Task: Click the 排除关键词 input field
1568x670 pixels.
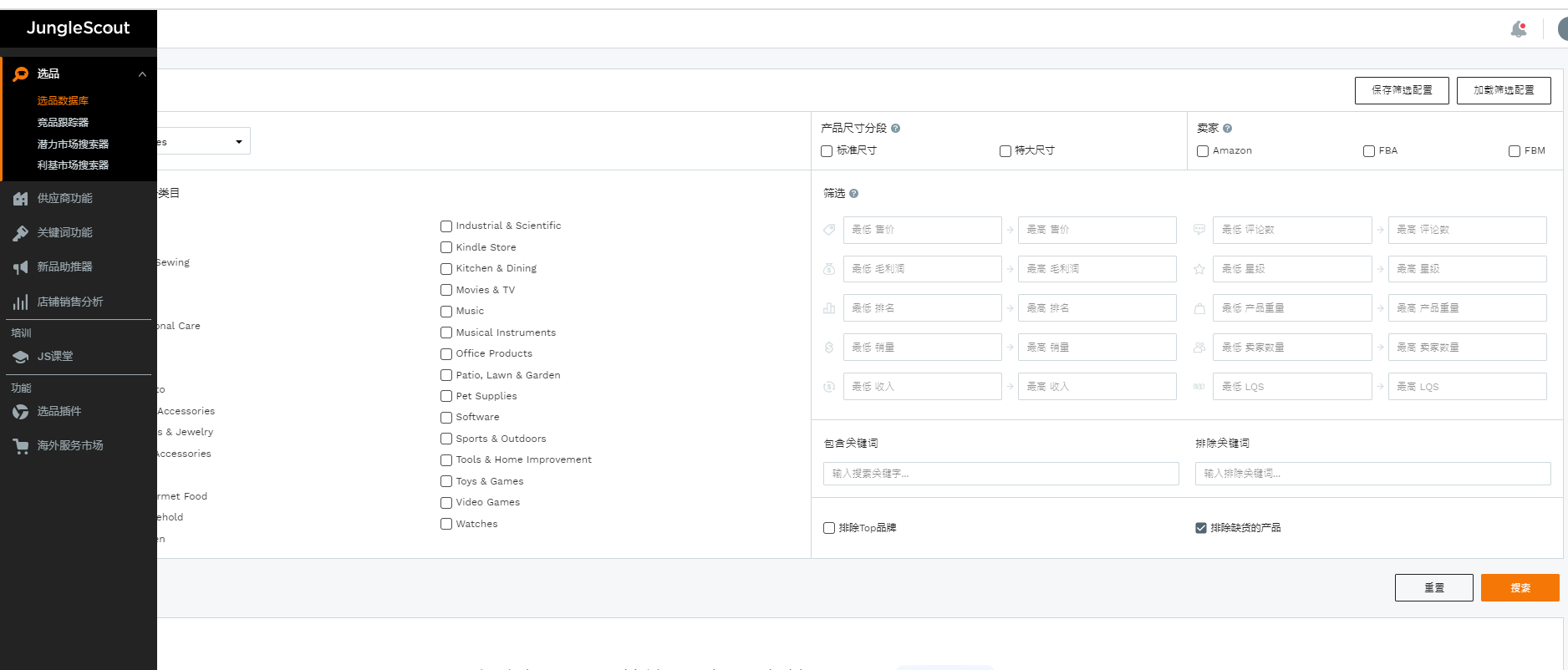Action: 1373,474
